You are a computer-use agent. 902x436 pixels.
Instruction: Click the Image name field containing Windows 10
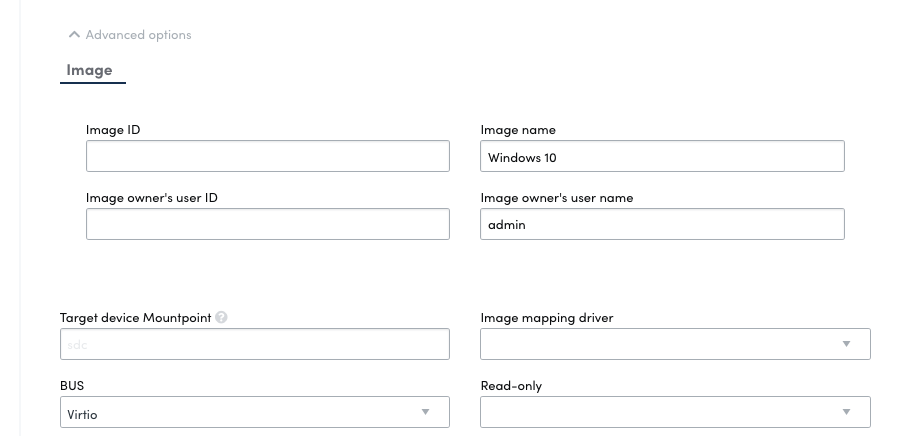tap(662, 156)
